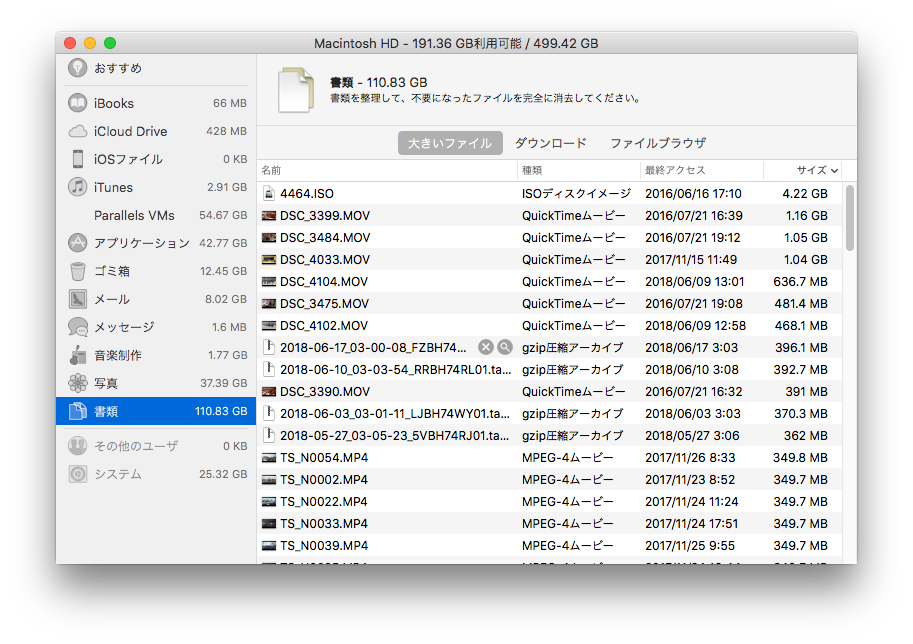Image resolution: width=913 pixels, height=644 pixels.
Task: Click the 362 MB size cell
Action: 805,436
